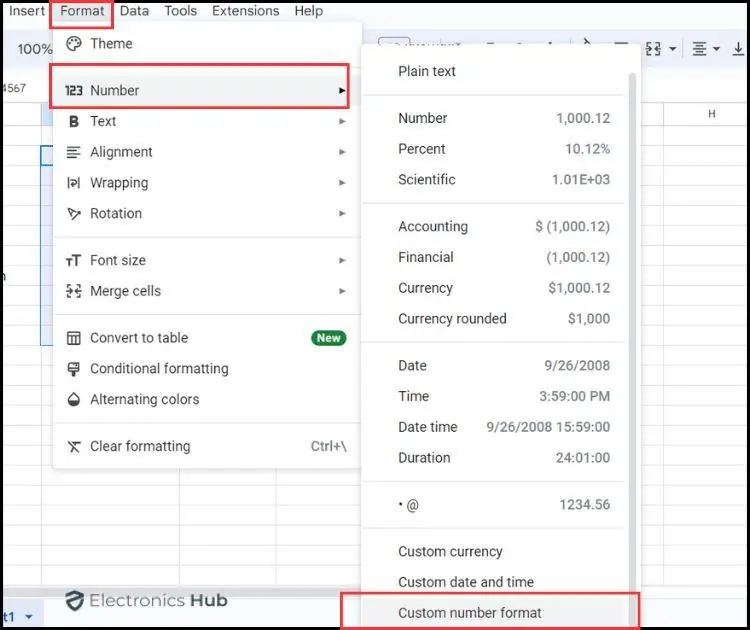Open the horizontal align dropdown arrow
This screenshot has height=630, width=750.
click(716, 49)
